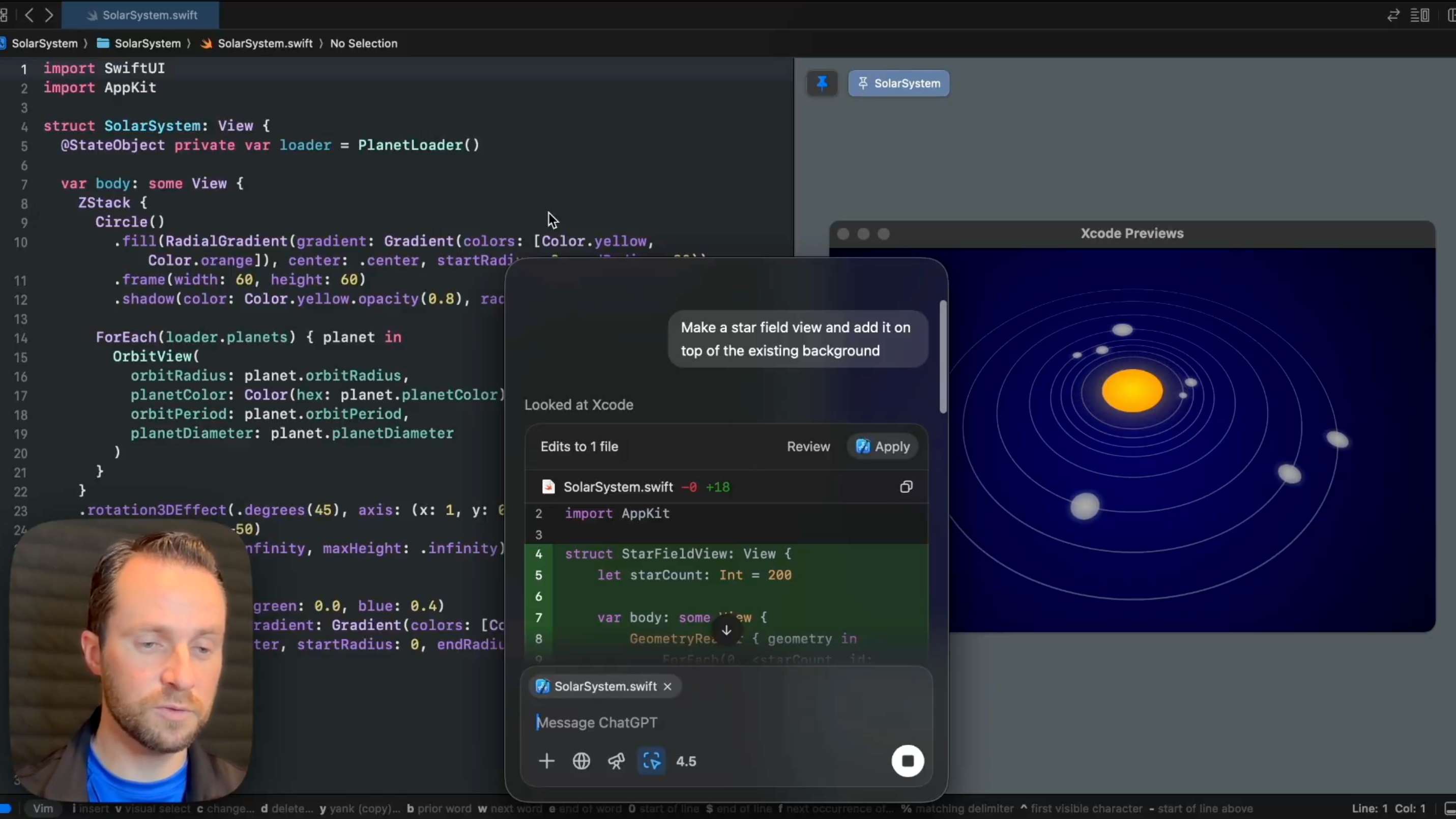
Task: Click Review for file edits
Action: (x=808, y=447)
